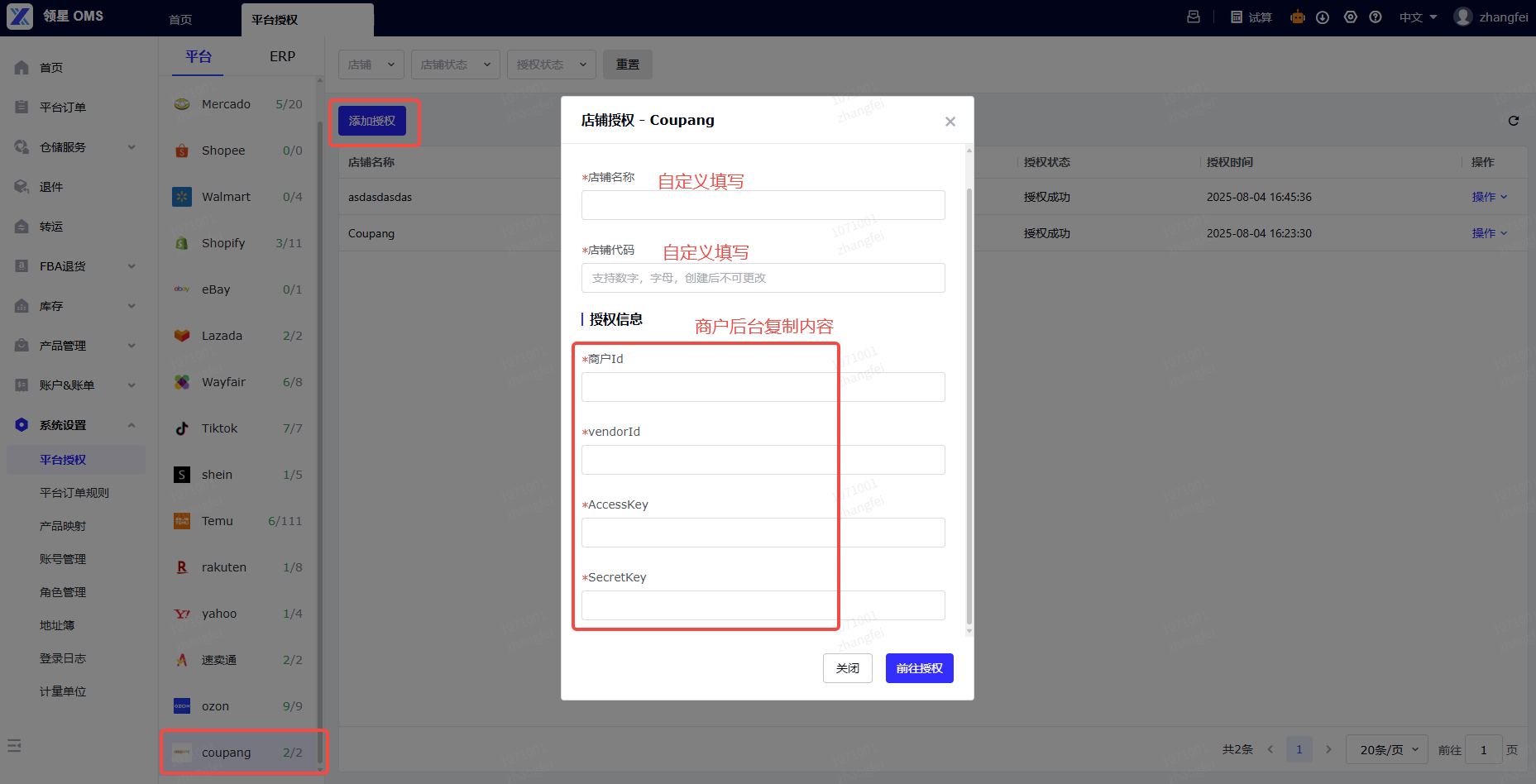Viewport: 1536px width, 784px height.
Task: Switch to the 平台 tab
Action: tap(199, 56)
